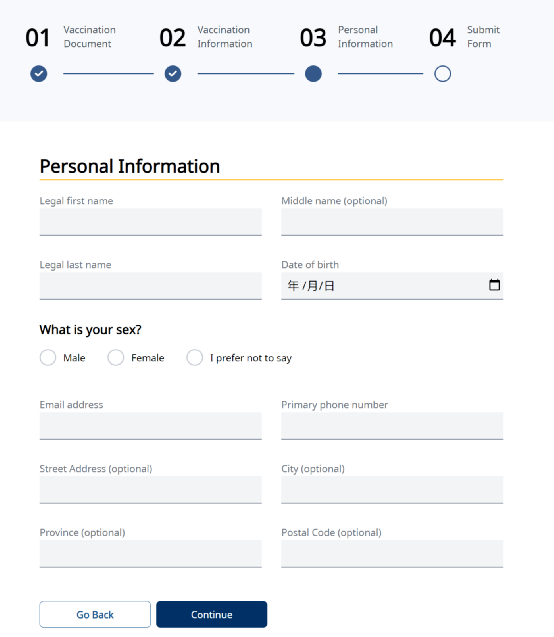Click the current step 03 filled circle
The height and width of the screenshot is (637, 554).
313,74
